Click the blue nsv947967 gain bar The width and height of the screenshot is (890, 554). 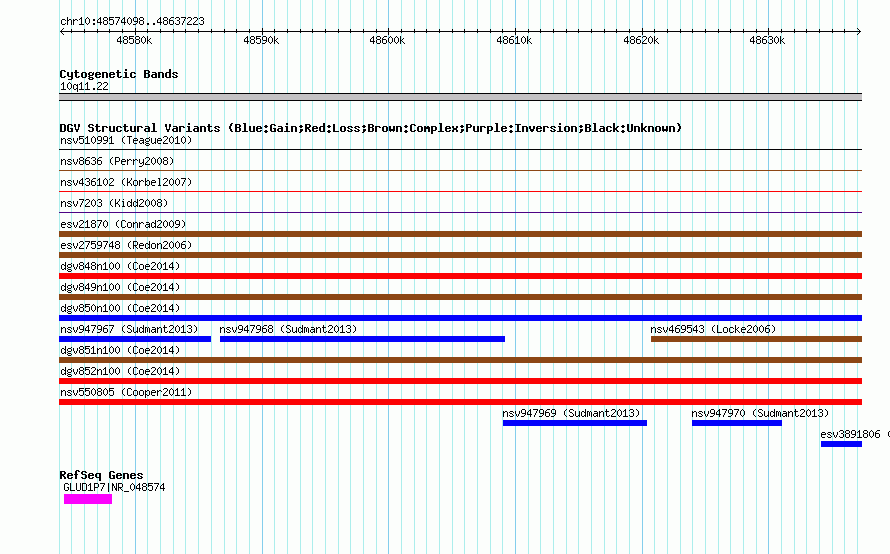coord(135,339)
